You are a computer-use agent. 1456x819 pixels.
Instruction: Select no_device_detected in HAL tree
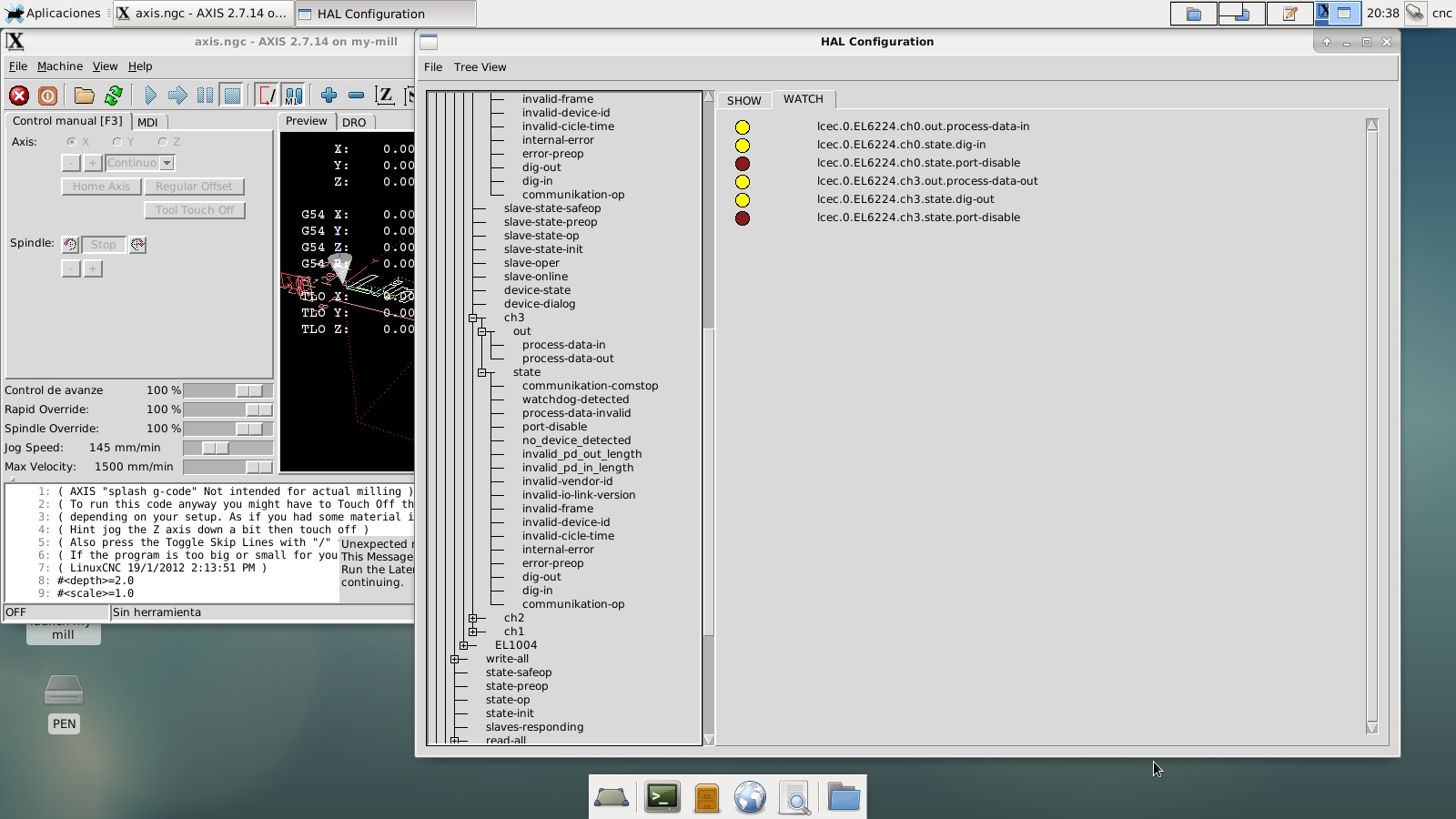point(576,440)
